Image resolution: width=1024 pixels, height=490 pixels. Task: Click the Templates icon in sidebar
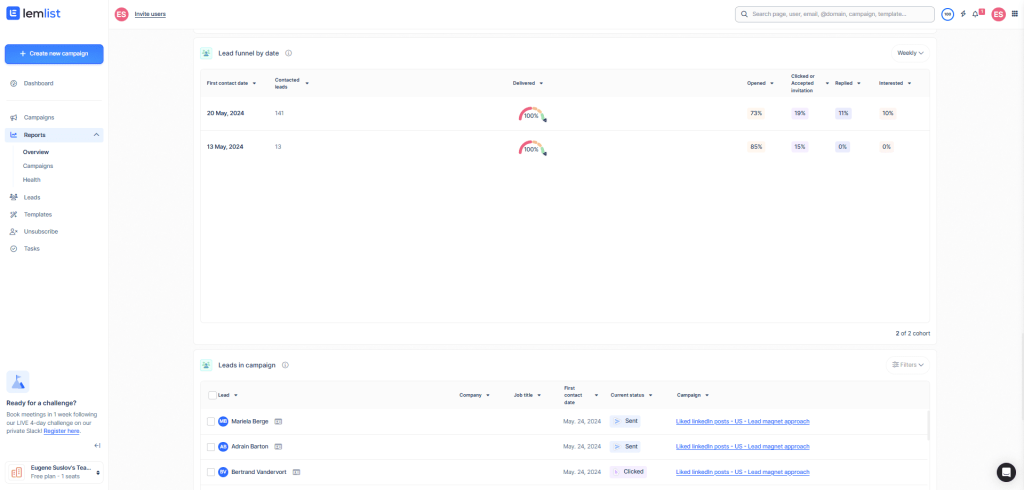click(14, 214)
